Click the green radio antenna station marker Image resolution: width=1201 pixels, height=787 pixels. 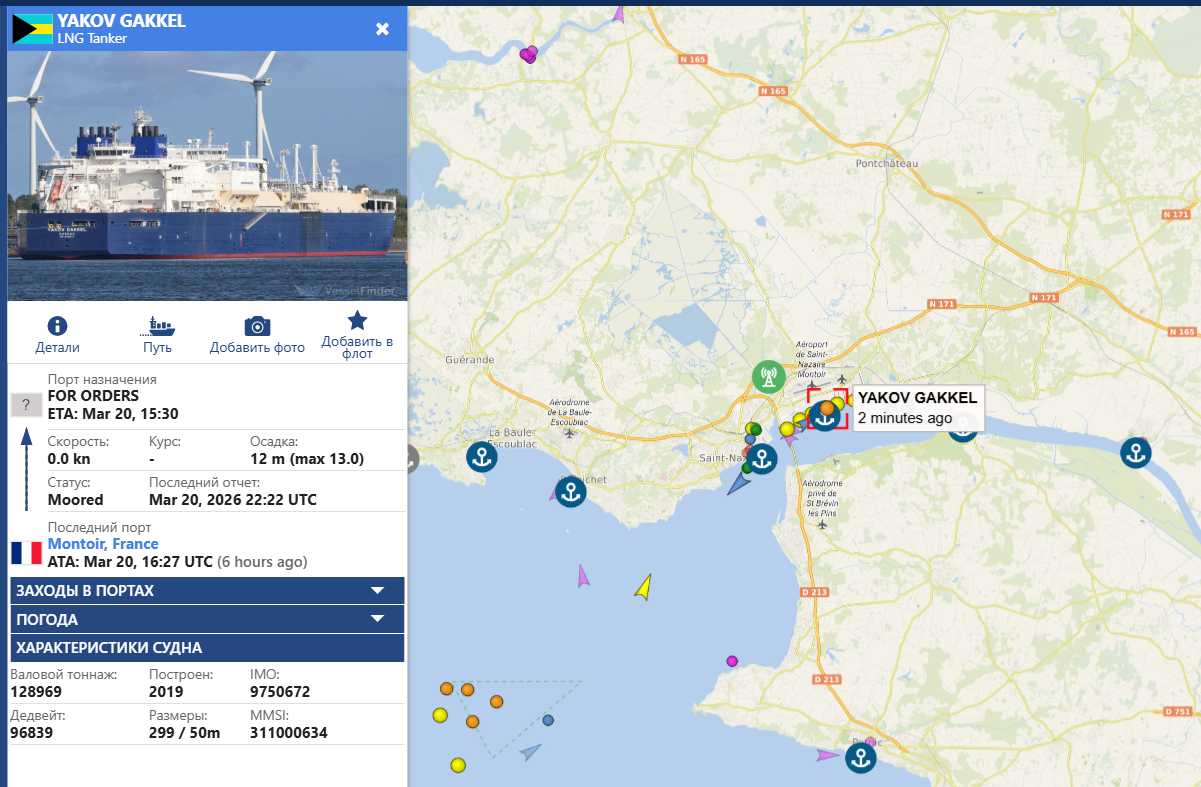[x=767, y=376]
